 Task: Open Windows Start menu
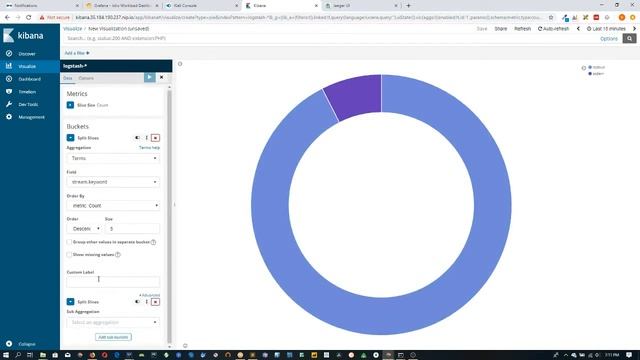coord(6,355)
